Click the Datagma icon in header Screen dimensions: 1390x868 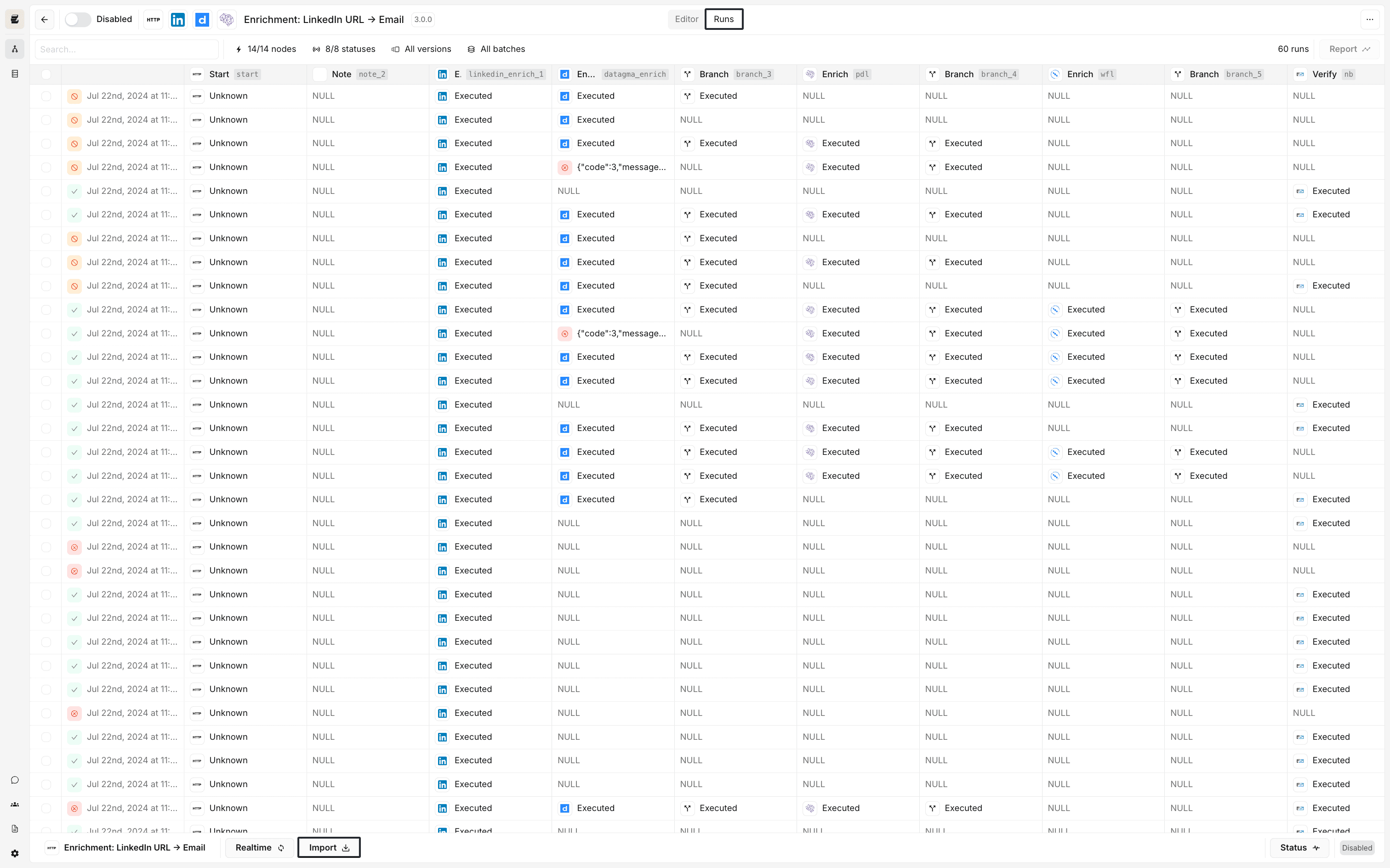point(202,19)
